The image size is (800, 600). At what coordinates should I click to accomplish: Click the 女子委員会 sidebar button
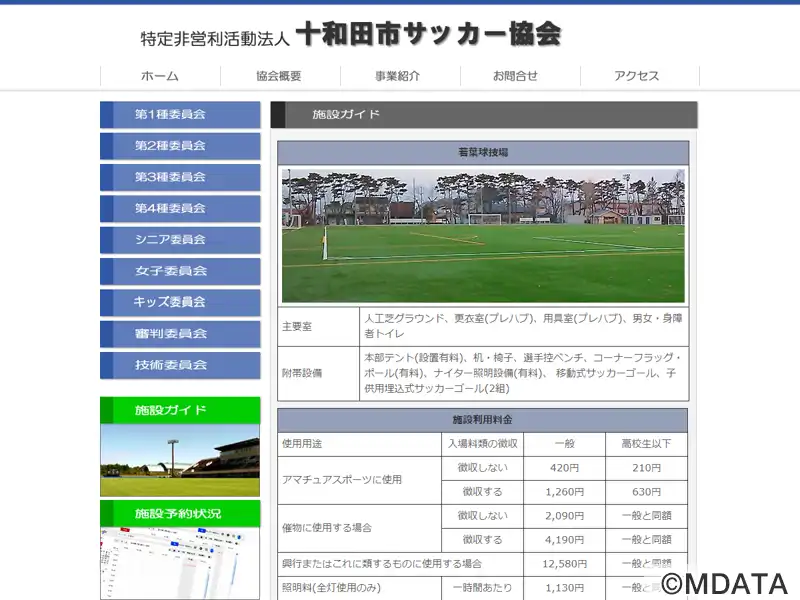(x=180, y=271)
